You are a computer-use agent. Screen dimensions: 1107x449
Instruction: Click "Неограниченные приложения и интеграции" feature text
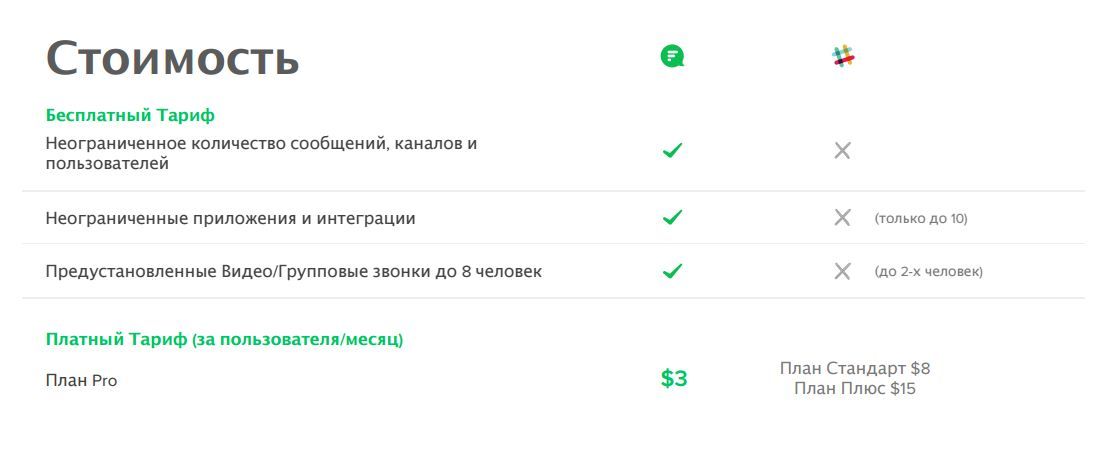tap(230, 218)
